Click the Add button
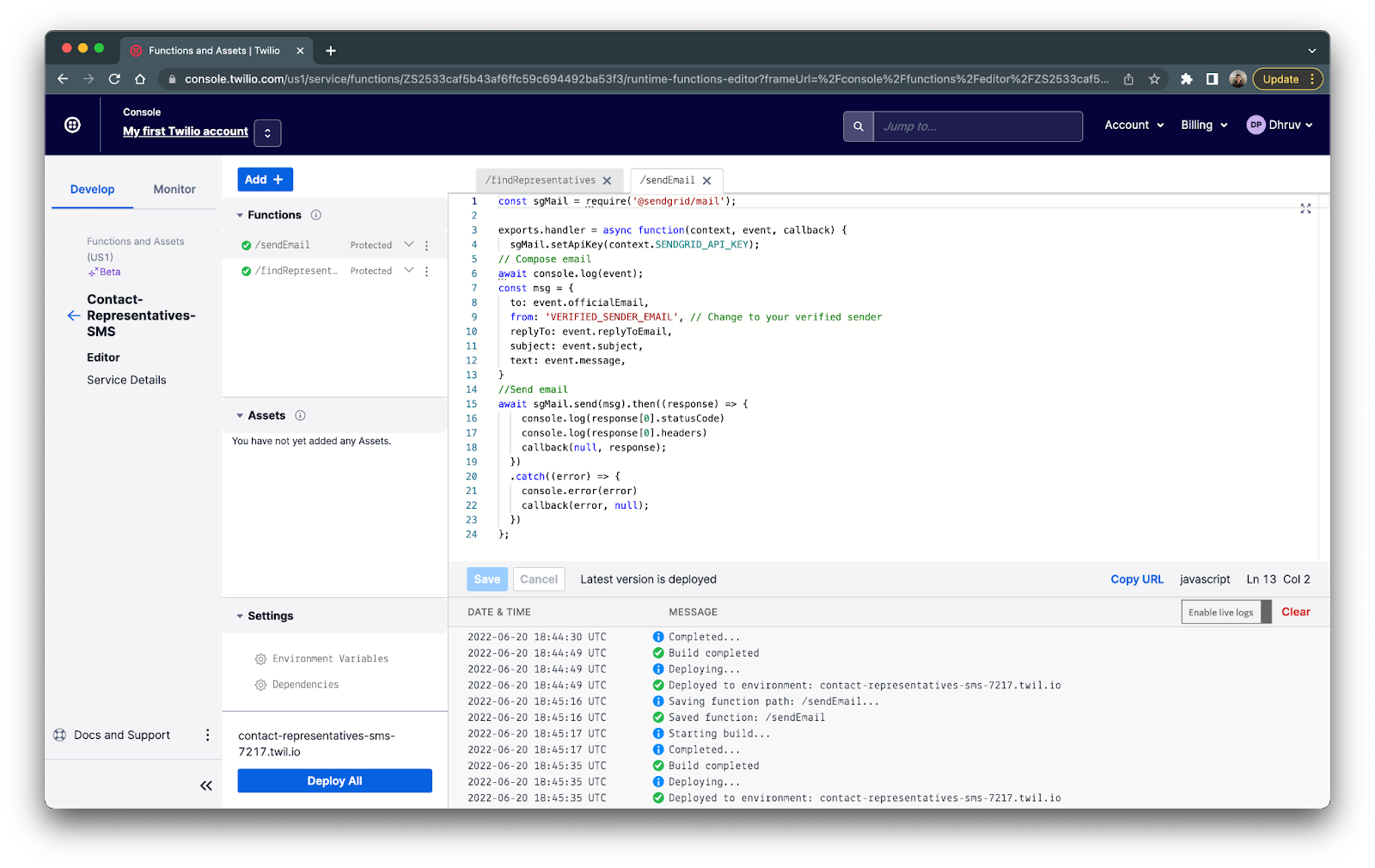 pyautogui.click(x=266, y=180)
